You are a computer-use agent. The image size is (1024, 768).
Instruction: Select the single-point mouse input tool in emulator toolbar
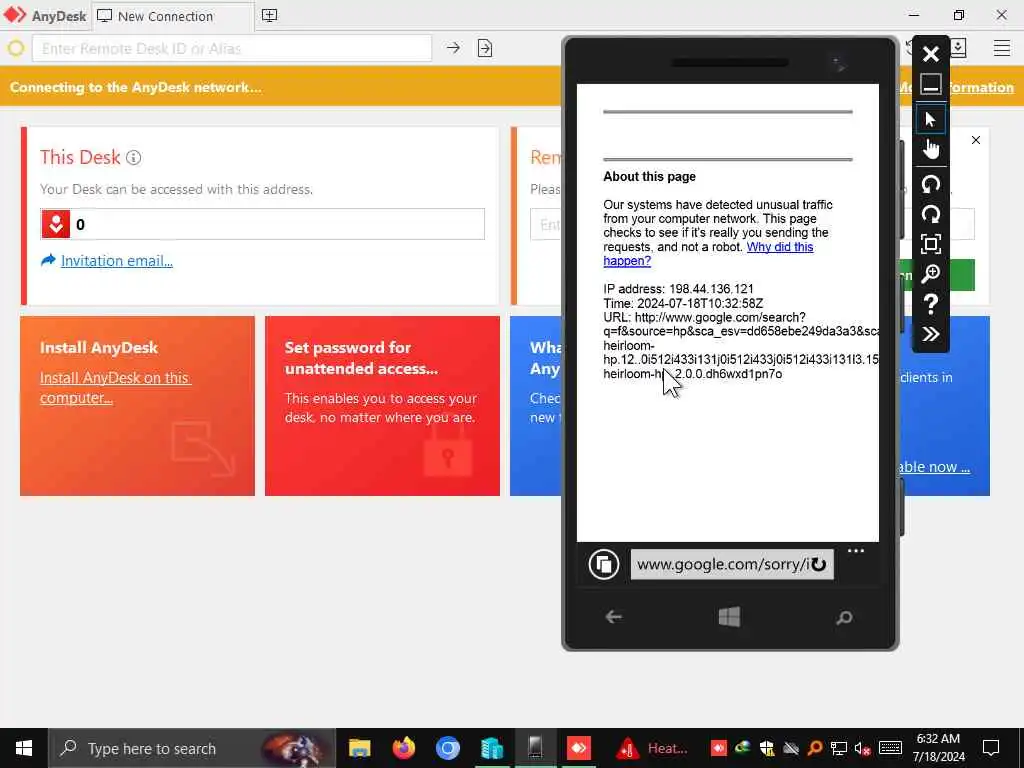(x=931, y=120)
